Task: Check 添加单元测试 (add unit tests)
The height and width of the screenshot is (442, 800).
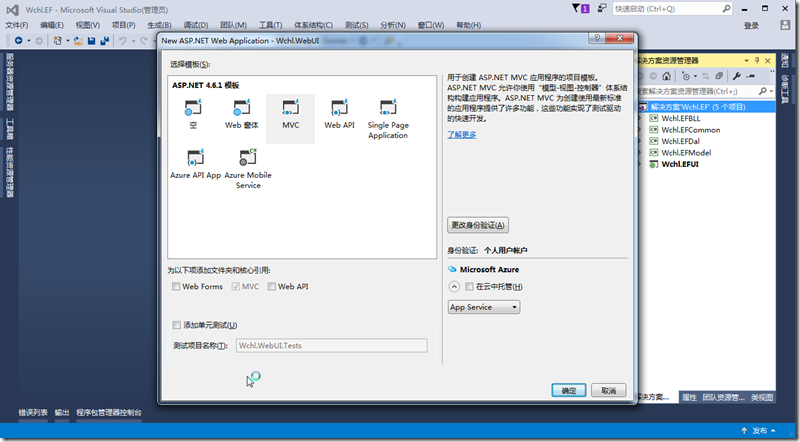Action: click(x=177, y=325)
